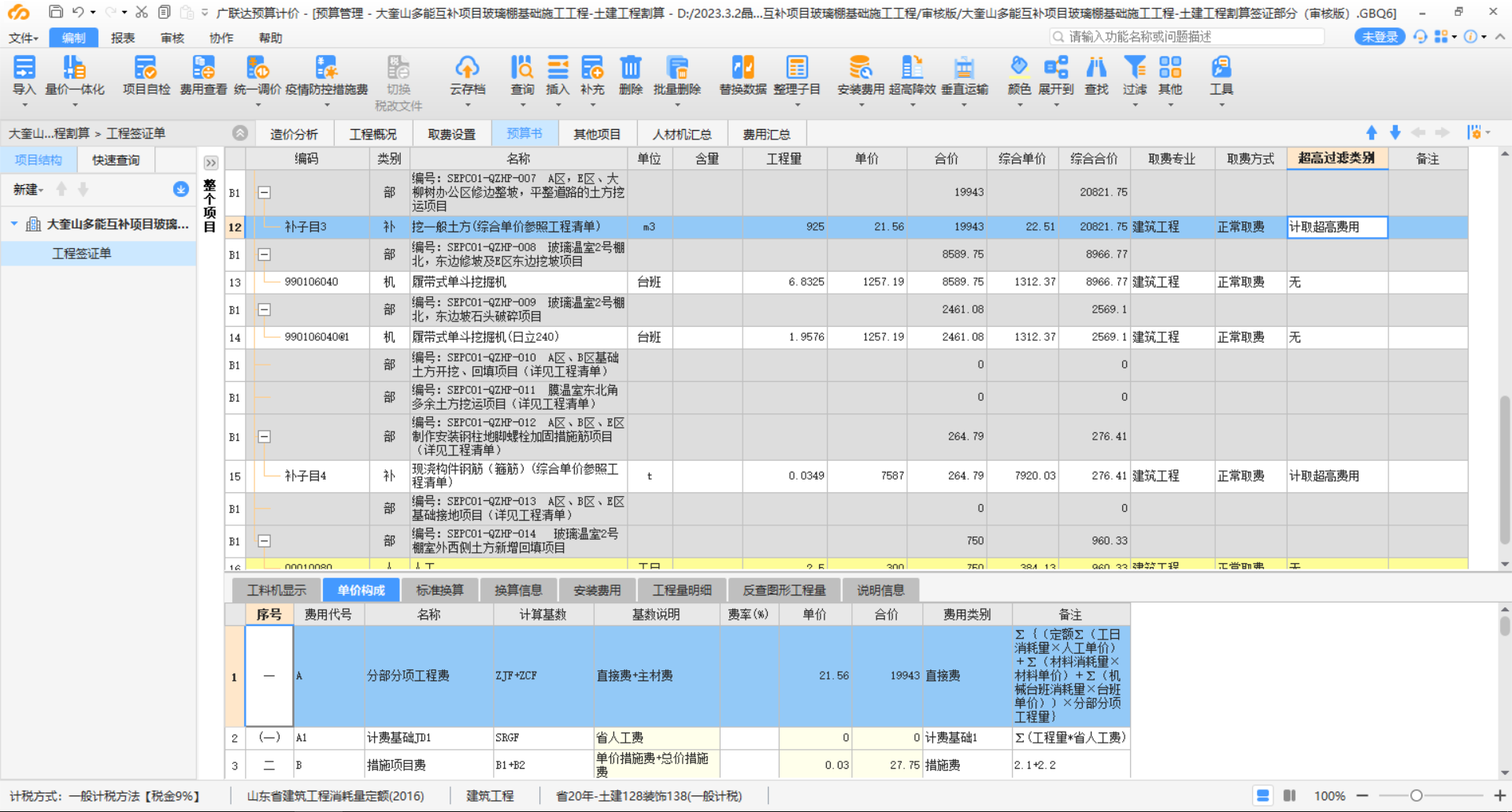Viewport: 1512px width, 812px height.
Task: Click the function search input field
Action: [x=1188, y=37]
